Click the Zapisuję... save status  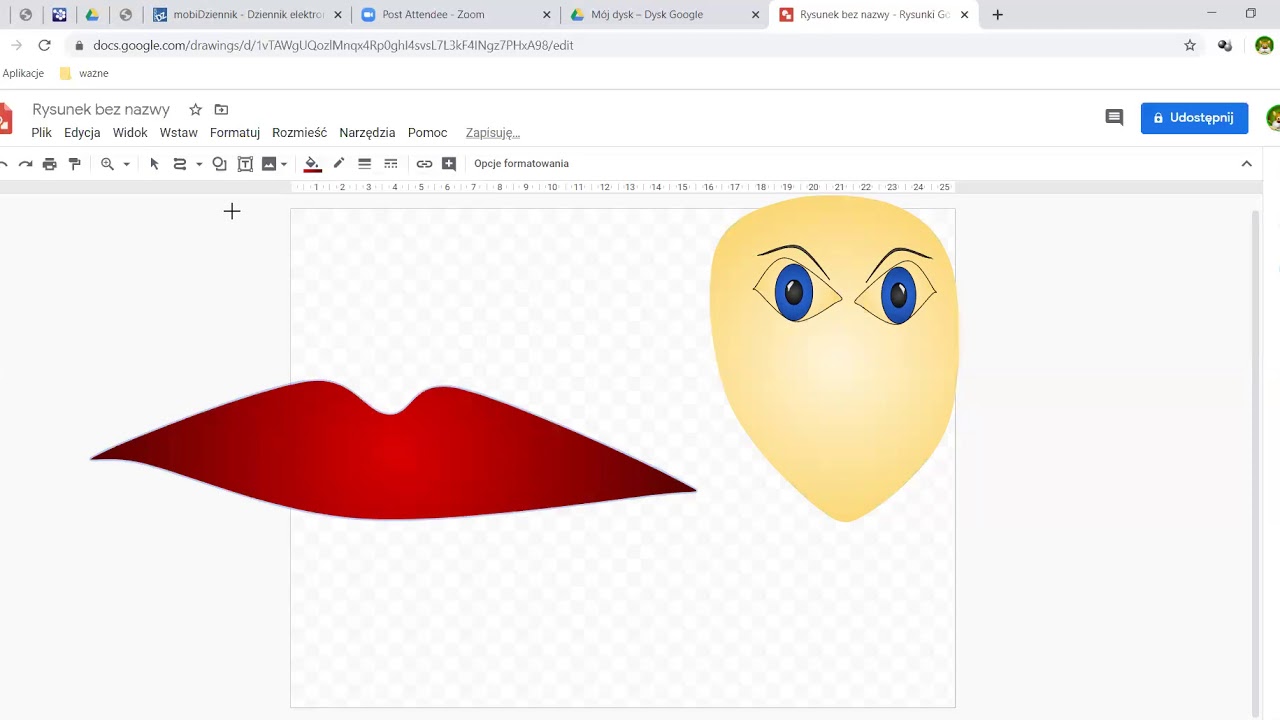coord(492,133)
